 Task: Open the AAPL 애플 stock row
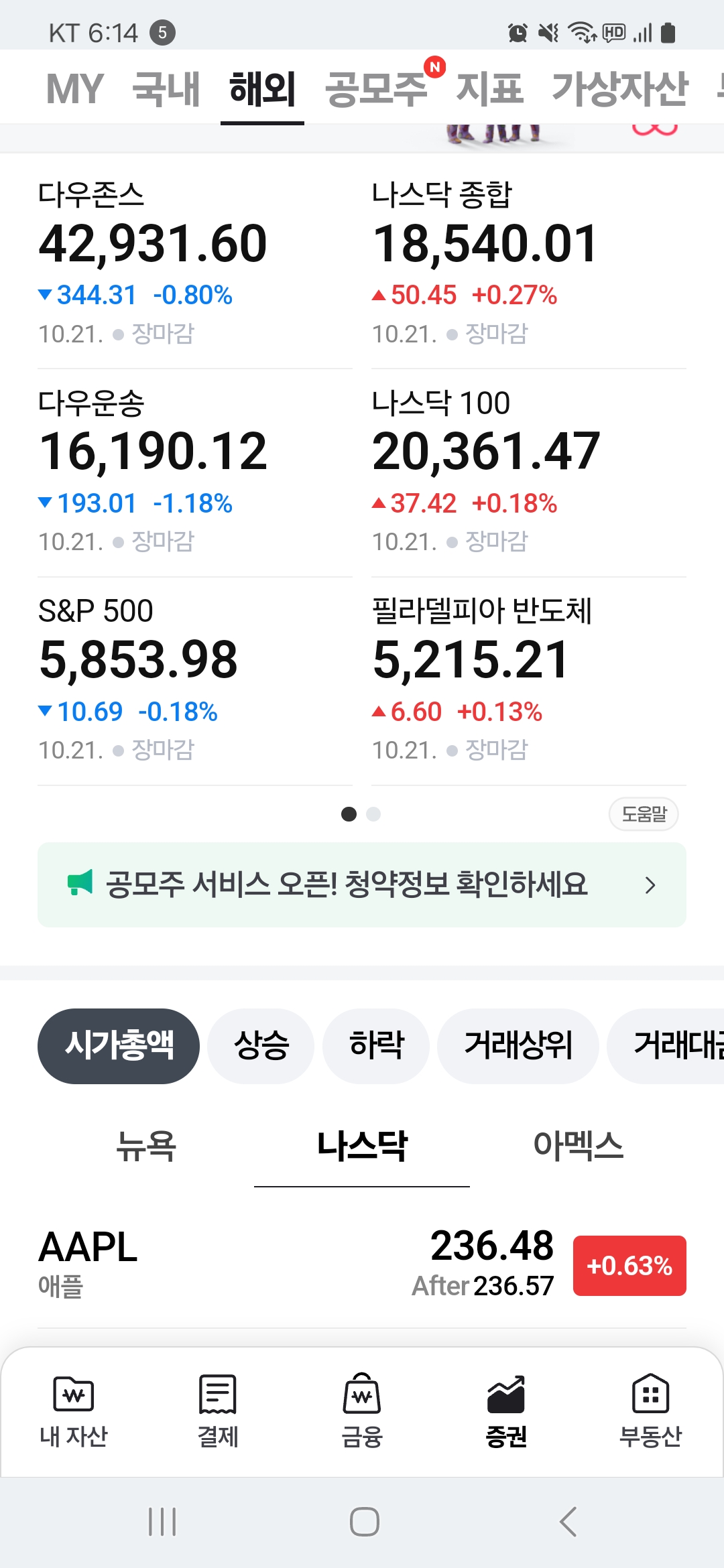tap(362, 1264)
